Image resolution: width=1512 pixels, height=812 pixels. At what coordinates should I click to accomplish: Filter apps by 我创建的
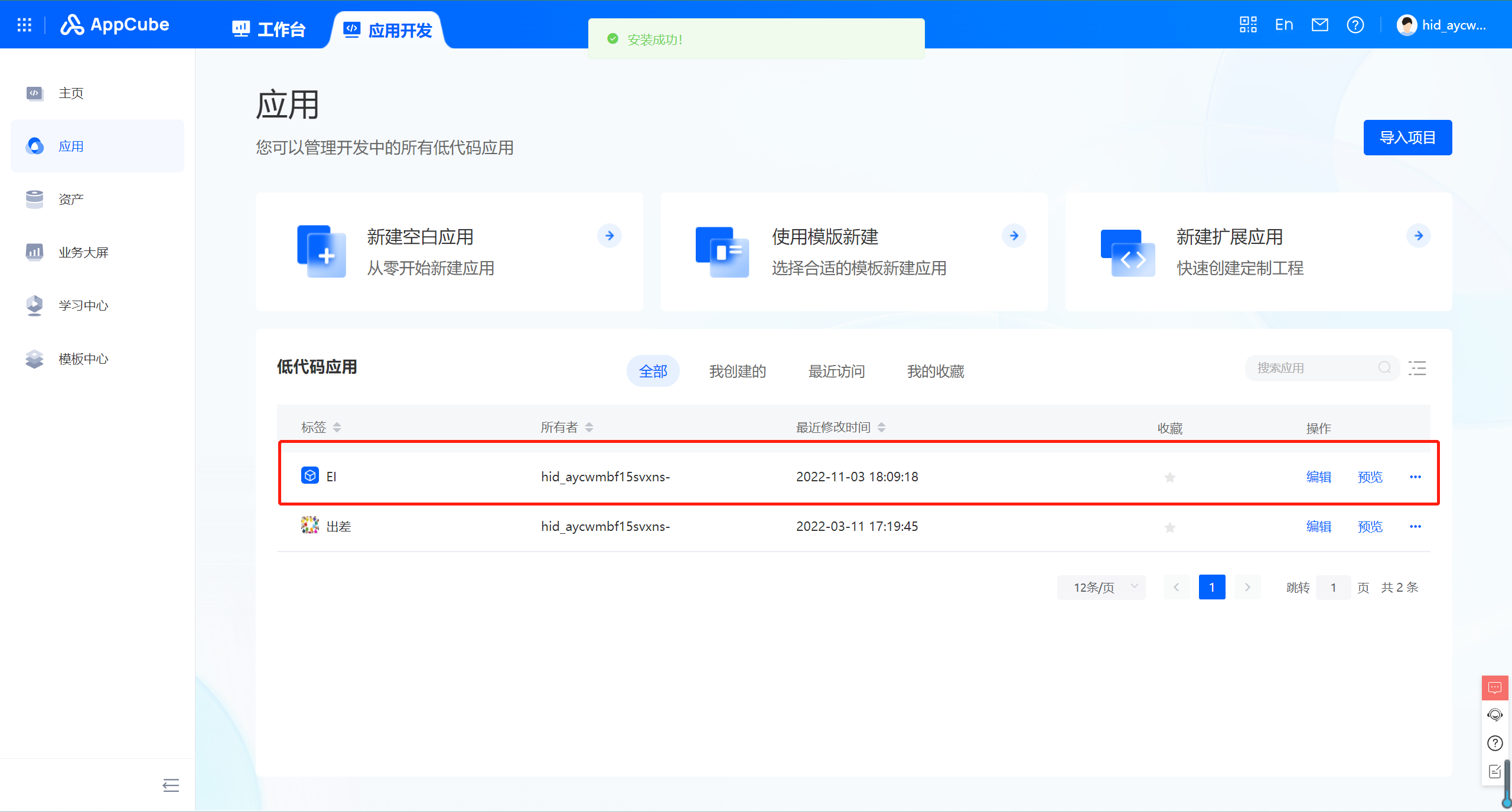pyautogui.click(x=737, y=371)
